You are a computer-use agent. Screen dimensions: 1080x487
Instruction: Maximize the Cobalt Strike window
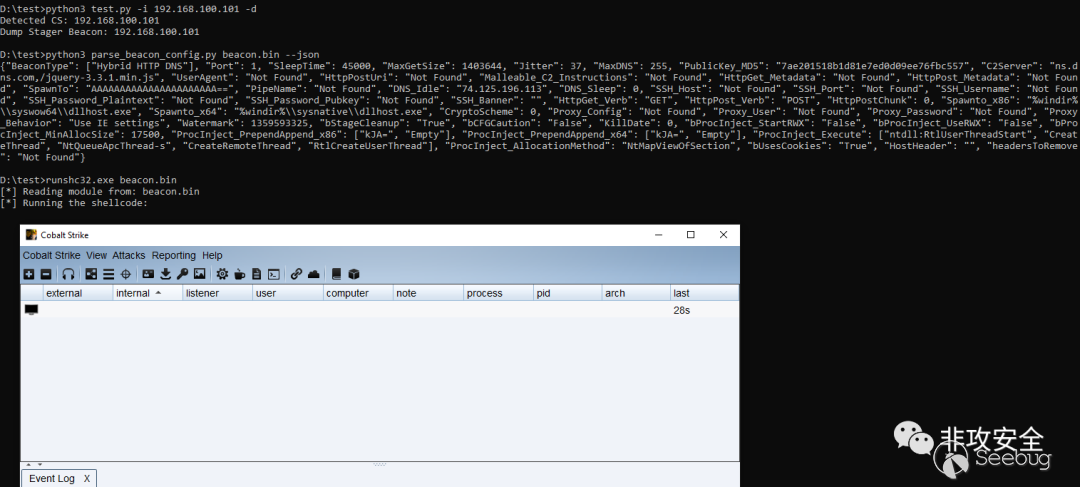click(691, 235)
